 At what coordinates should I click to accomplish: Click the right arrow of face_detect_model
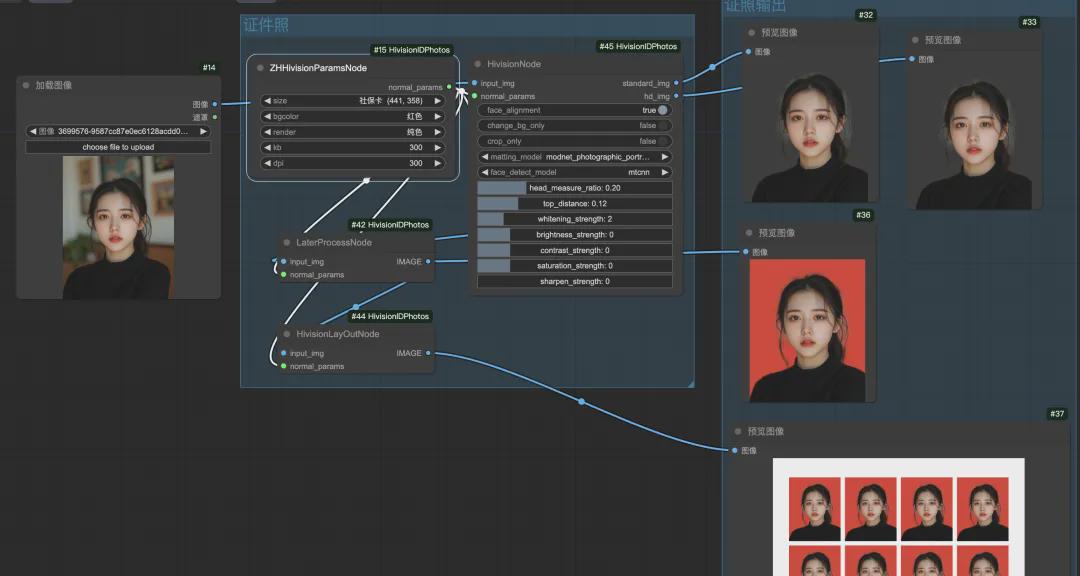point(665,172)
